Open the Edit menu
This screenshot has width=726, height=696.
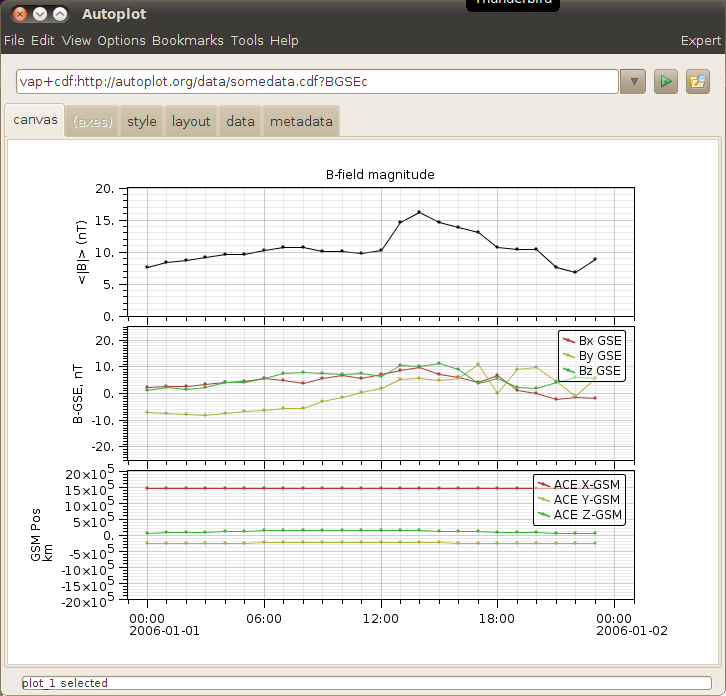pos(42,40)
